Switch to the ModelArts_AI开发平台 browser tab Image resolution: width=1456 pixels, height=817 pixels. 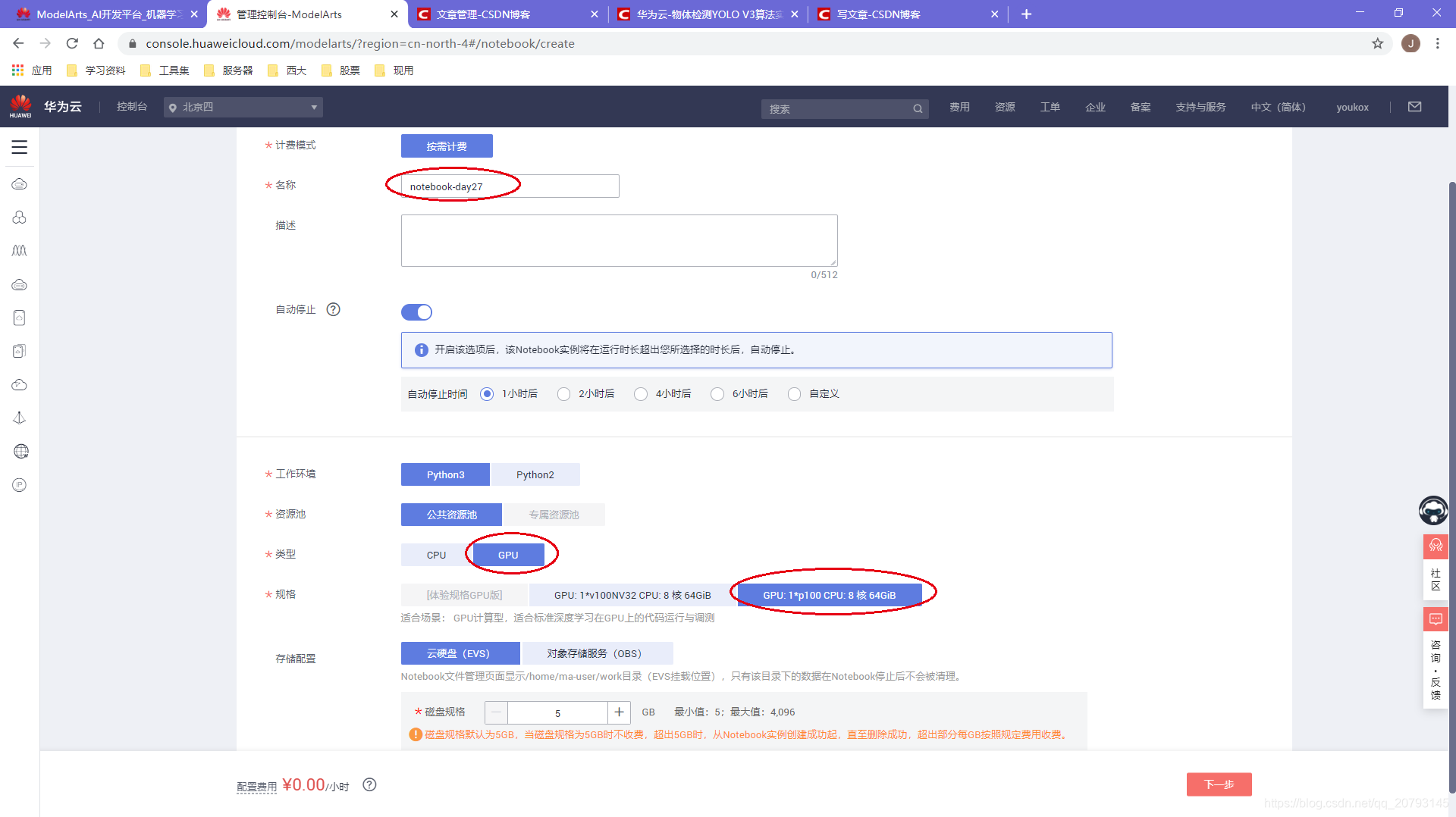(x=102, y=14)
